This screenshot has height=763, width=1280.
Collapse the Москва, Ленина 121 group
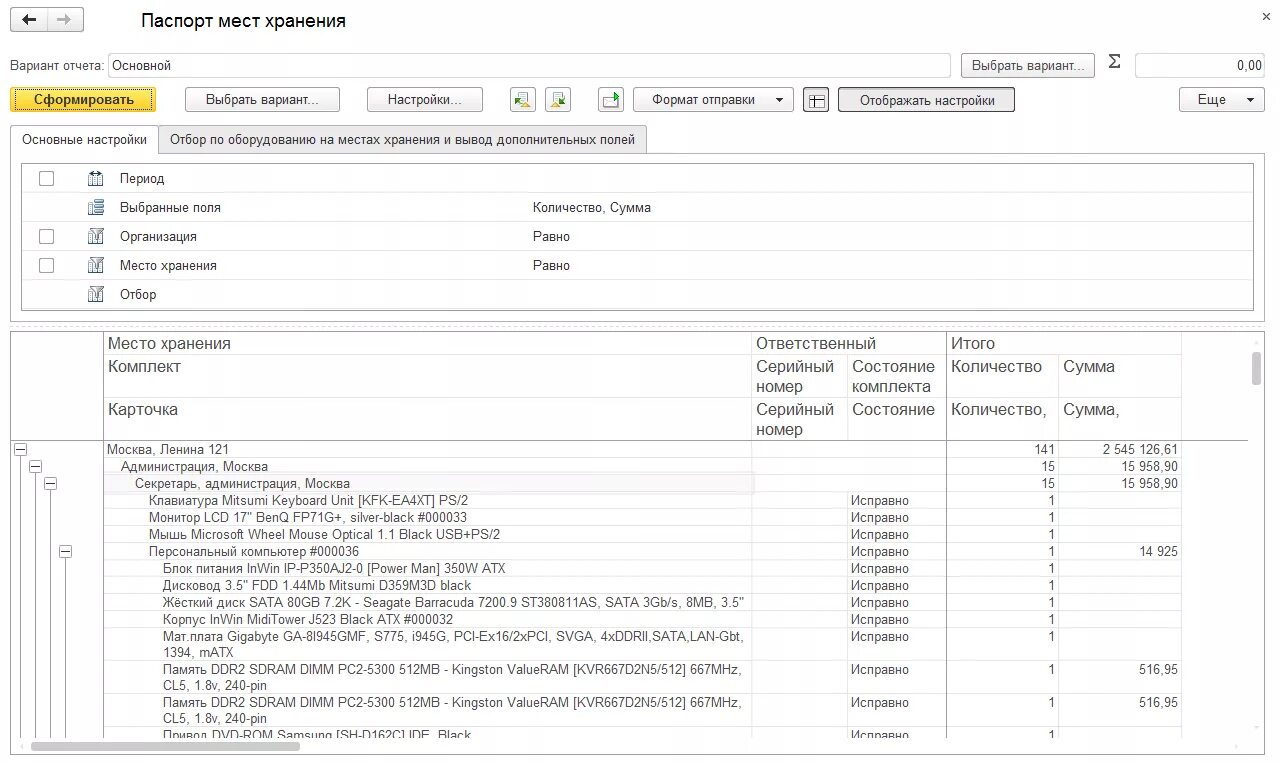click(x=21, y=450)
